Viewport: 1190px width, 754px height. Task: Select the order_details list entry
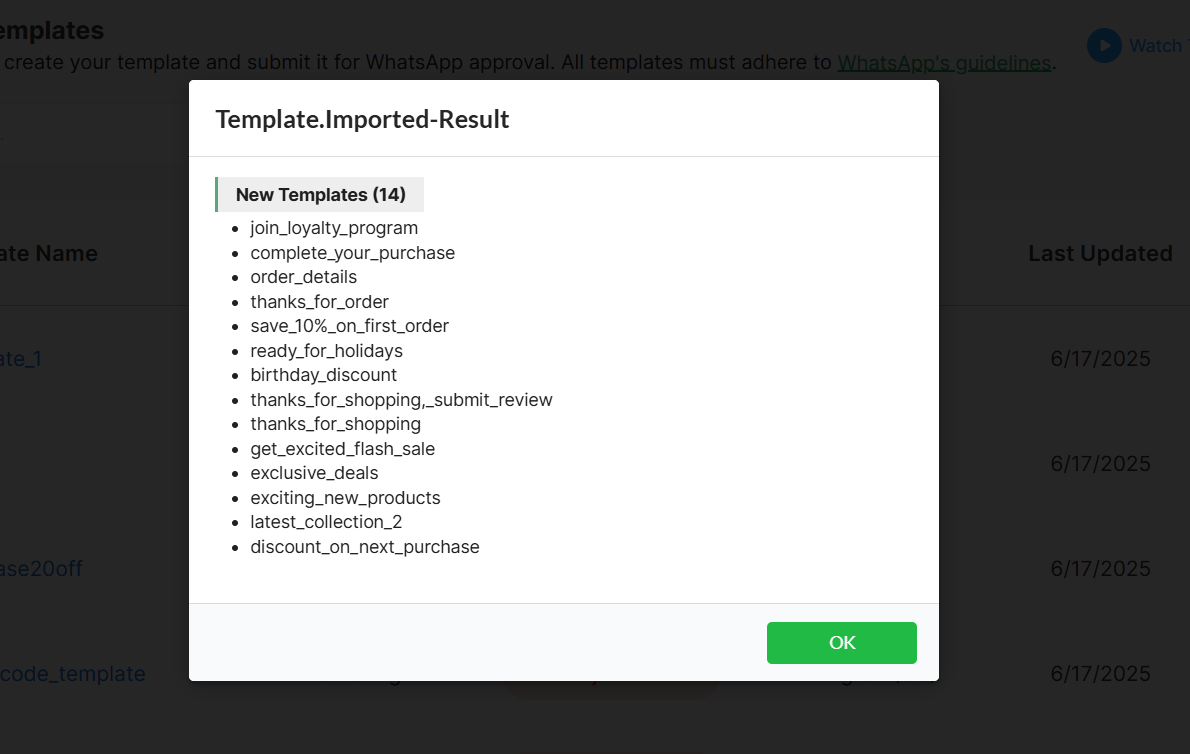pos(304,277)
